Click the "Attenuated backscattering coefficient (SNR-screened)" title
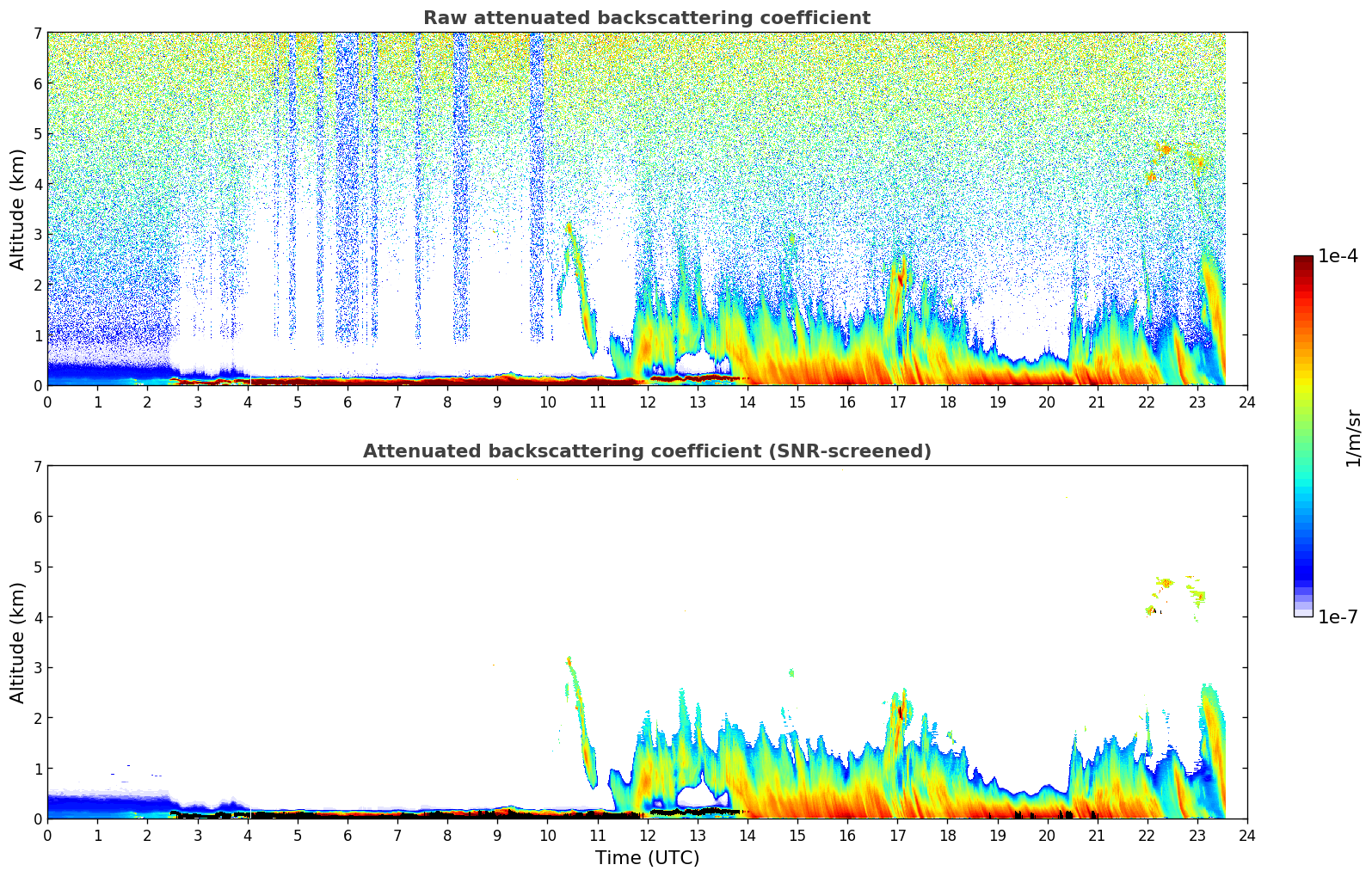Screen dimensions: 1372x877 (x=646, y=451)
